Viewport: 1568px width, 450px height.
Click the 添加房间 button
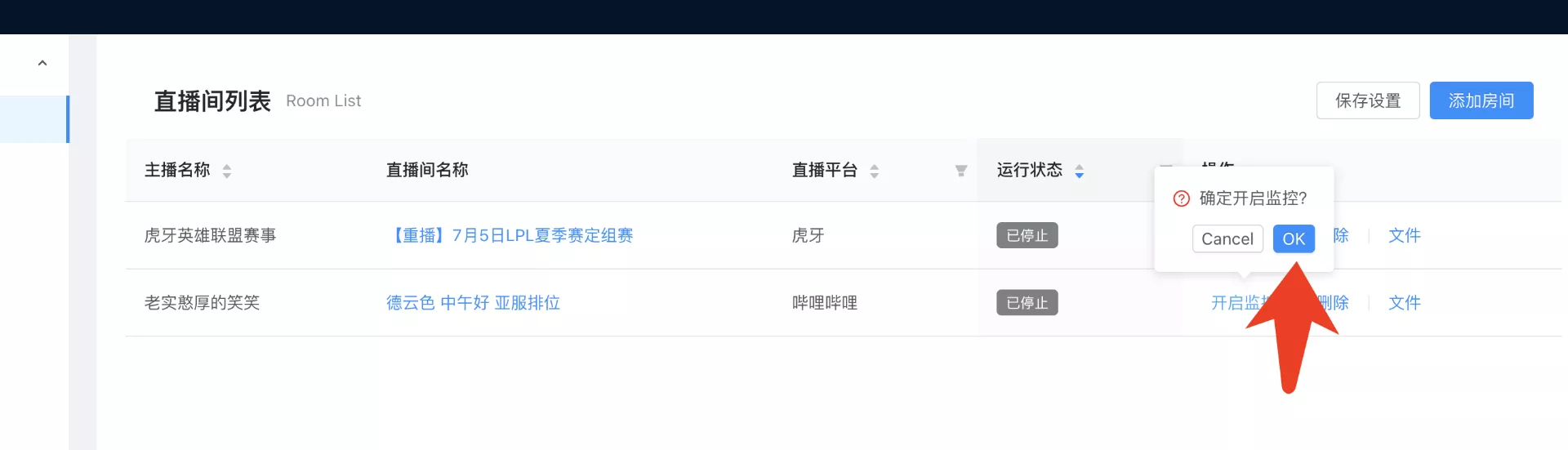click(x=1481, y=100)
